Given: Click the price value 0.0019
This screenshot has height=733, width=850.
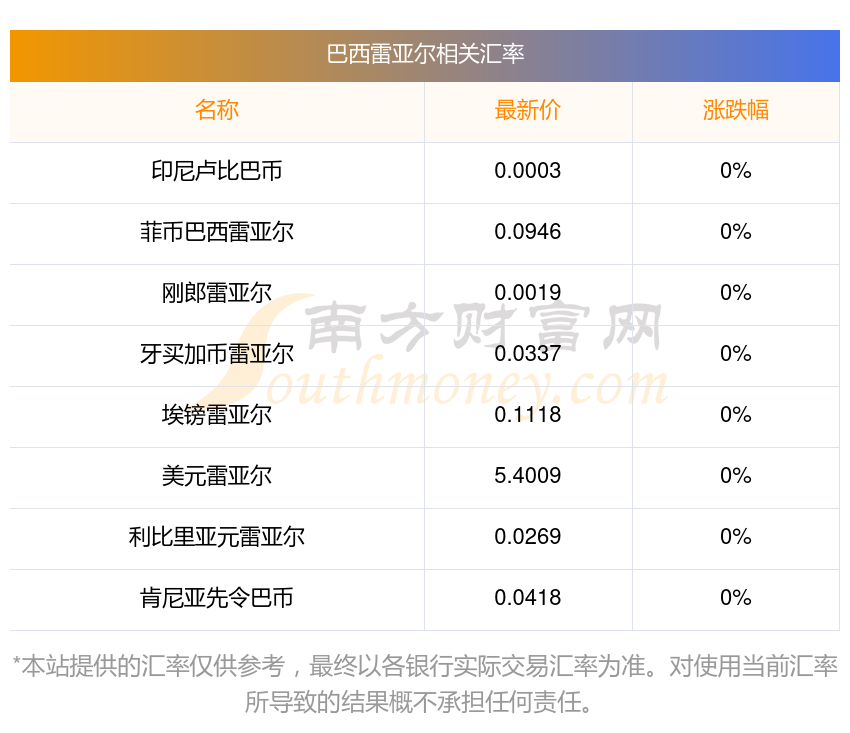Looking at the screenshot, I should 527,293.
